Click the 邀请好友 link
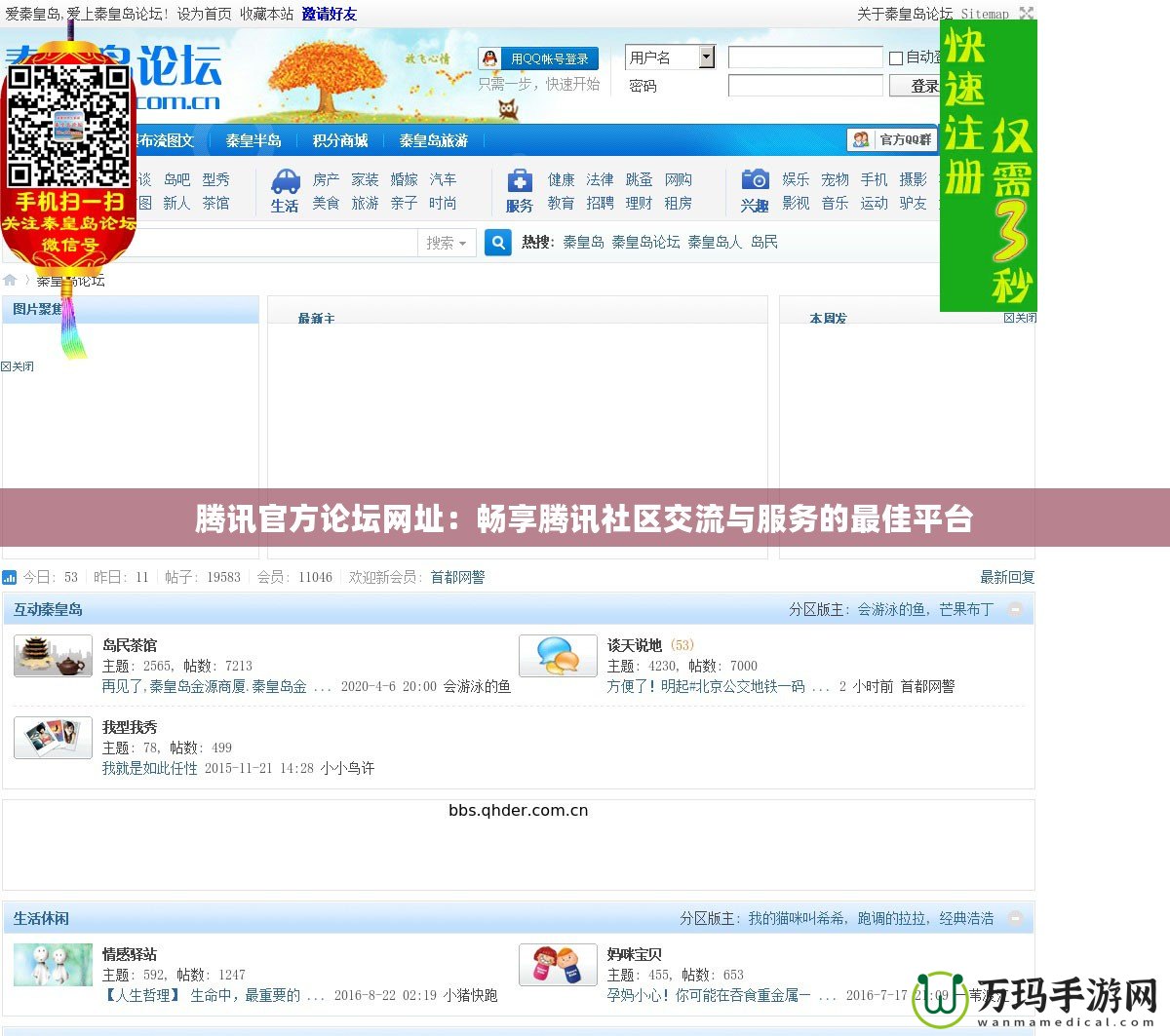Viewport: 1170px width, 1036px height. [x=330, y=14]
